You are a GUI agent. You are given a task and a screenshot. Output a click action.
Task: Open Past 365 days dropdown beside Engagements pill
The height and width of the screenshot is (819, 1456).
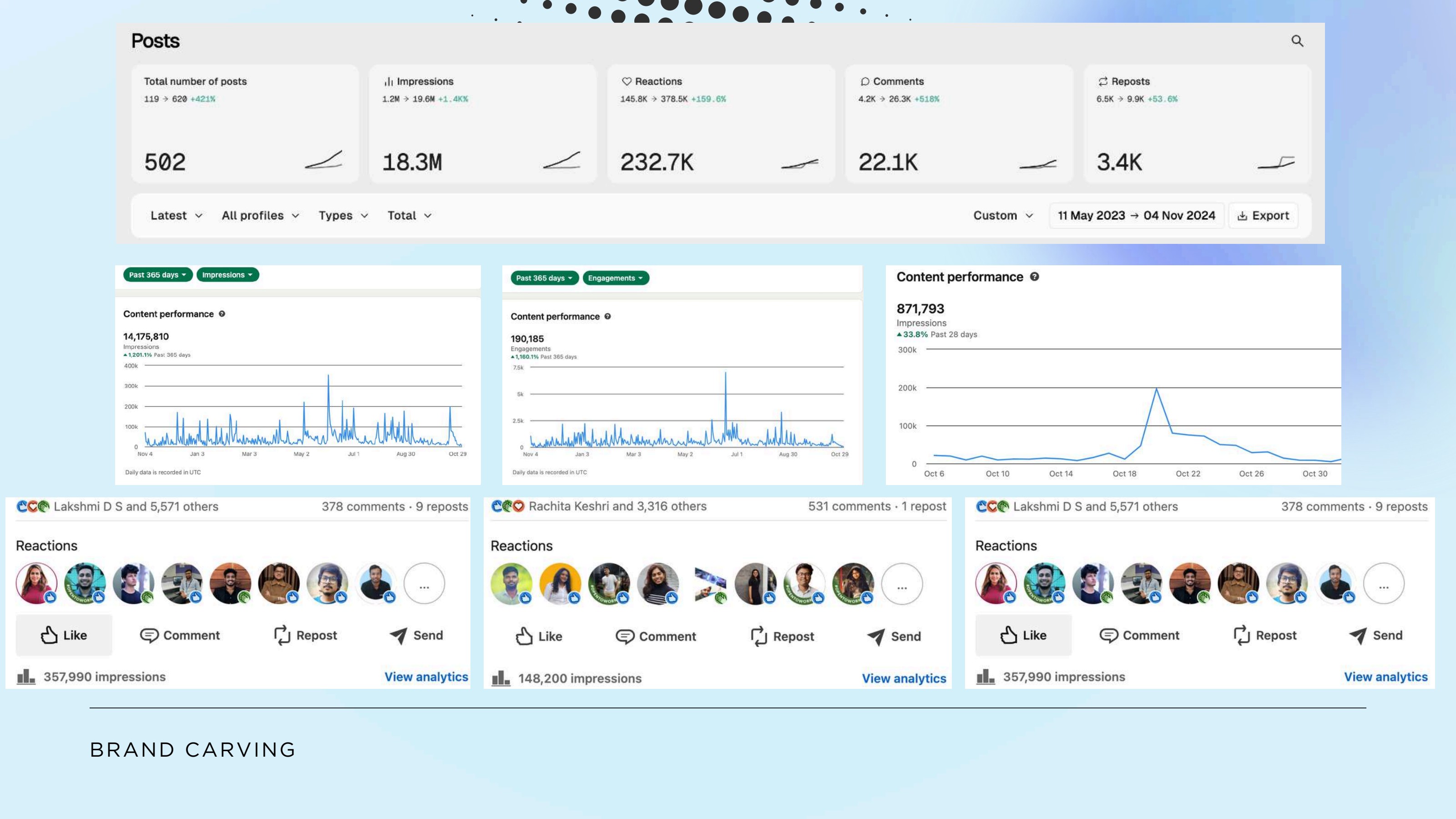pos(544,278)
